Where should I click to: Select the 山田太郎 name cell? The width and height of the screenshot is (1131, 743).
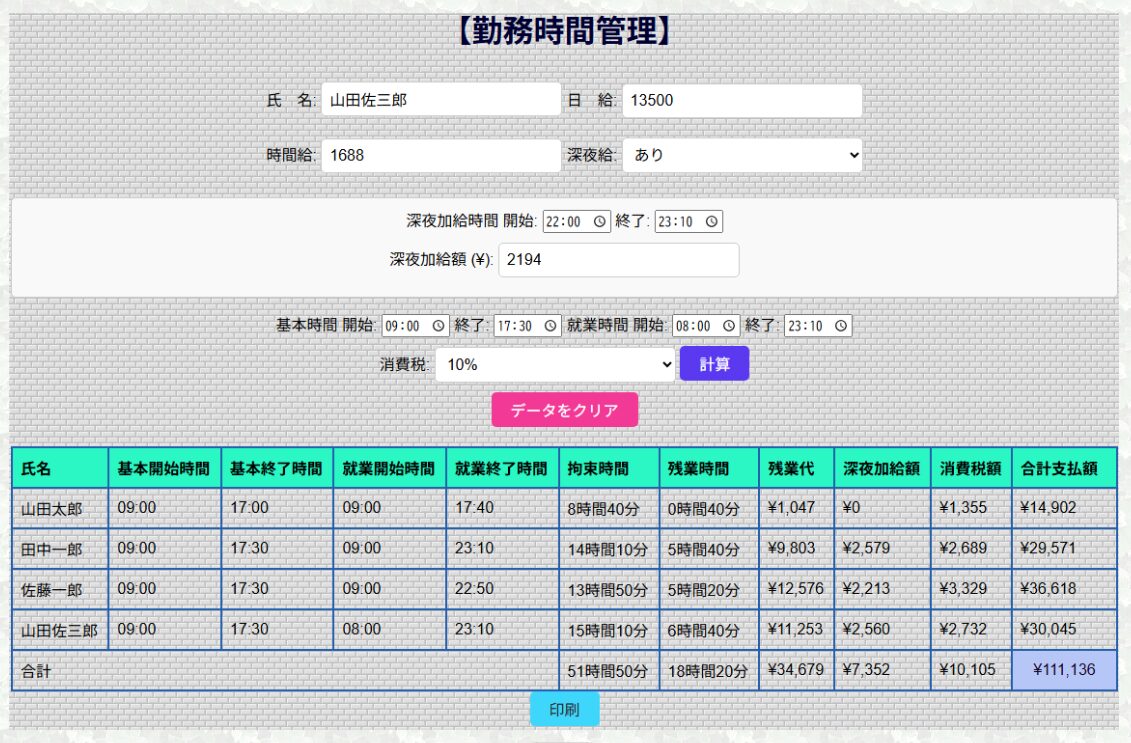pyautogui.click(x=60, y=509)
